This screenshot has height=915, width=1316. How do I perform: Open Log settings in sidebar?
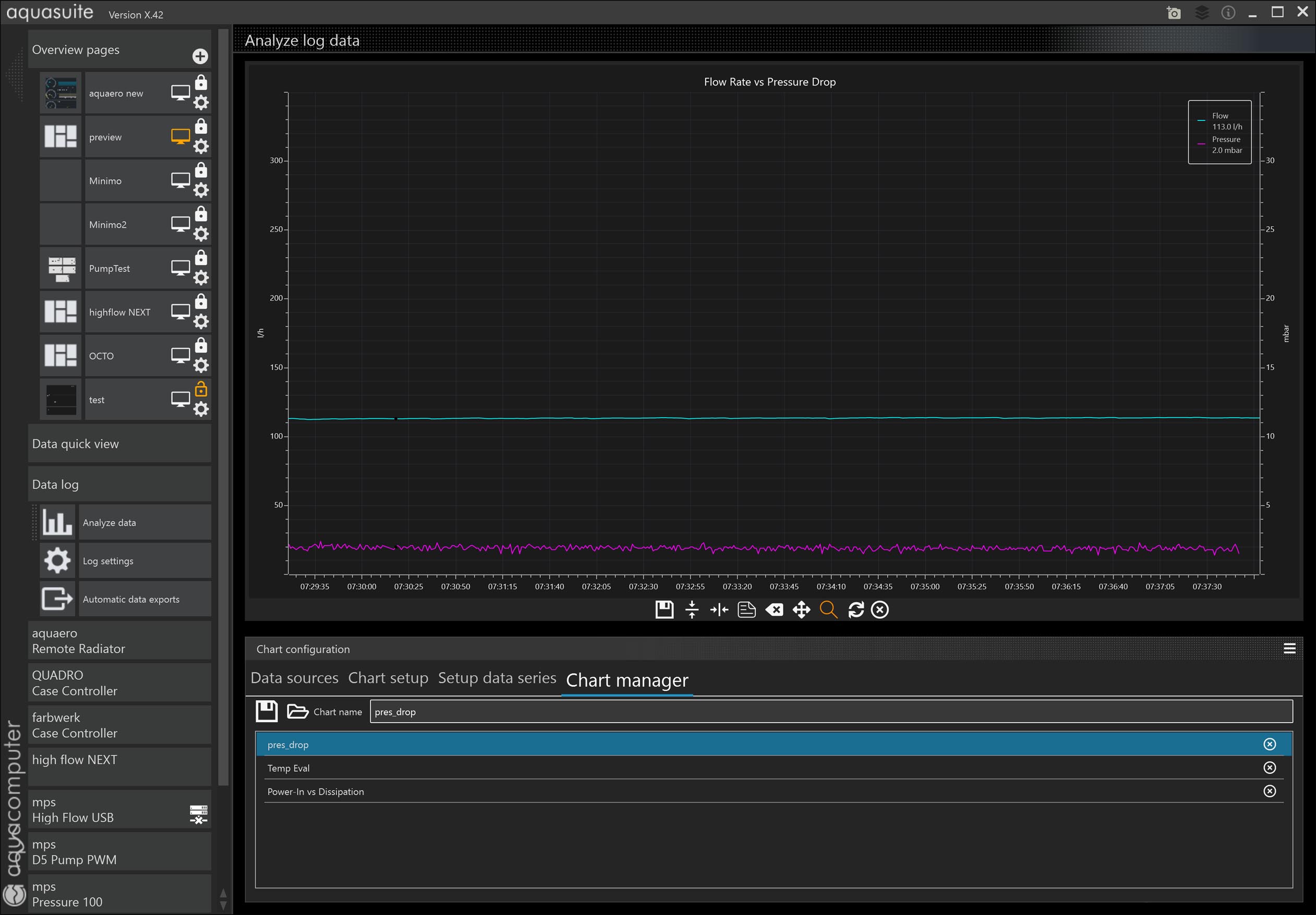[x=108, y=561]
